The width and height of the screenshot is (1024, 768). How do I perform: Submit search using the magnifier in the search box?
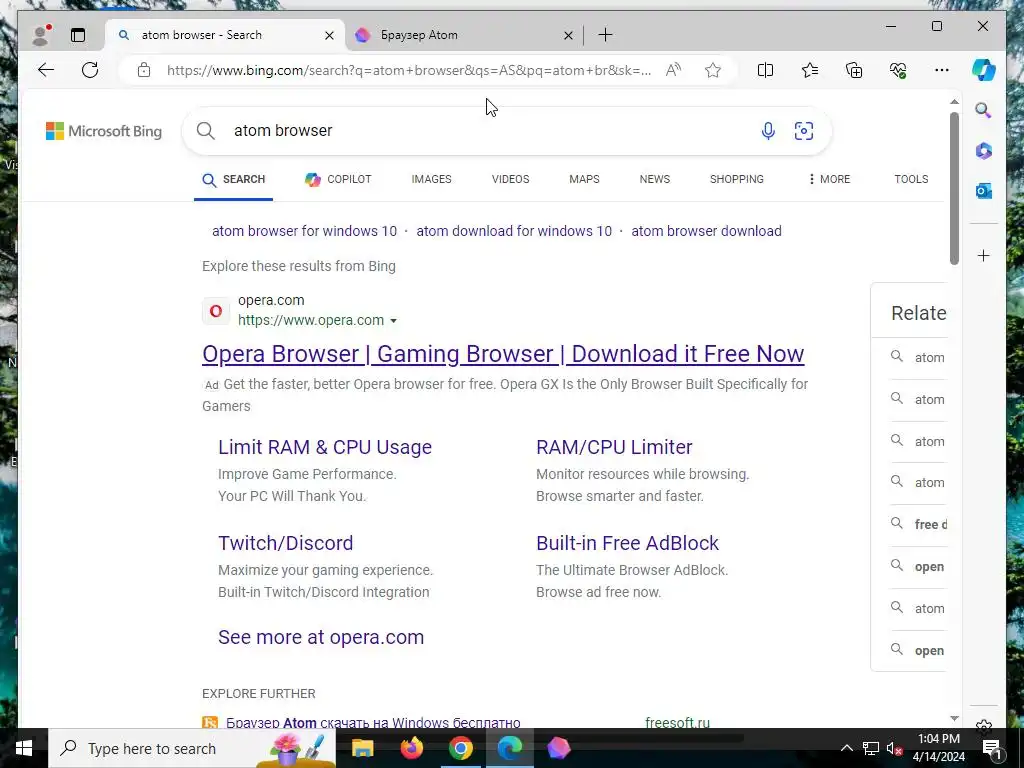click(206, 131)
